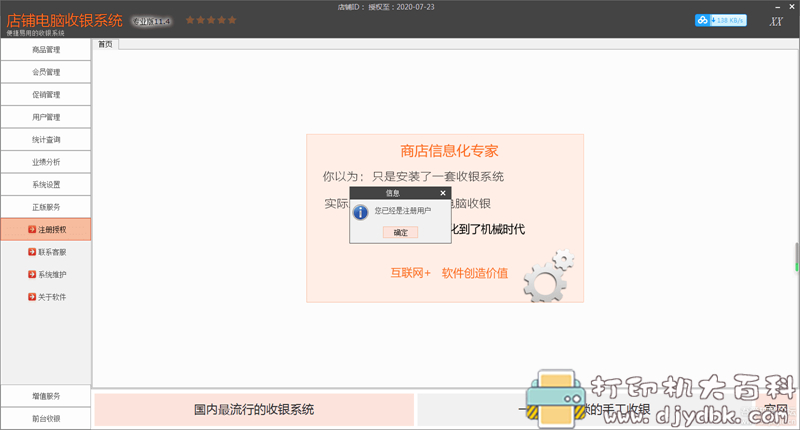Image resolution: width=800 pixels, height=430 pixels.
Task: Close the 信息 dialog with the X
Action: tap(443, 193)
